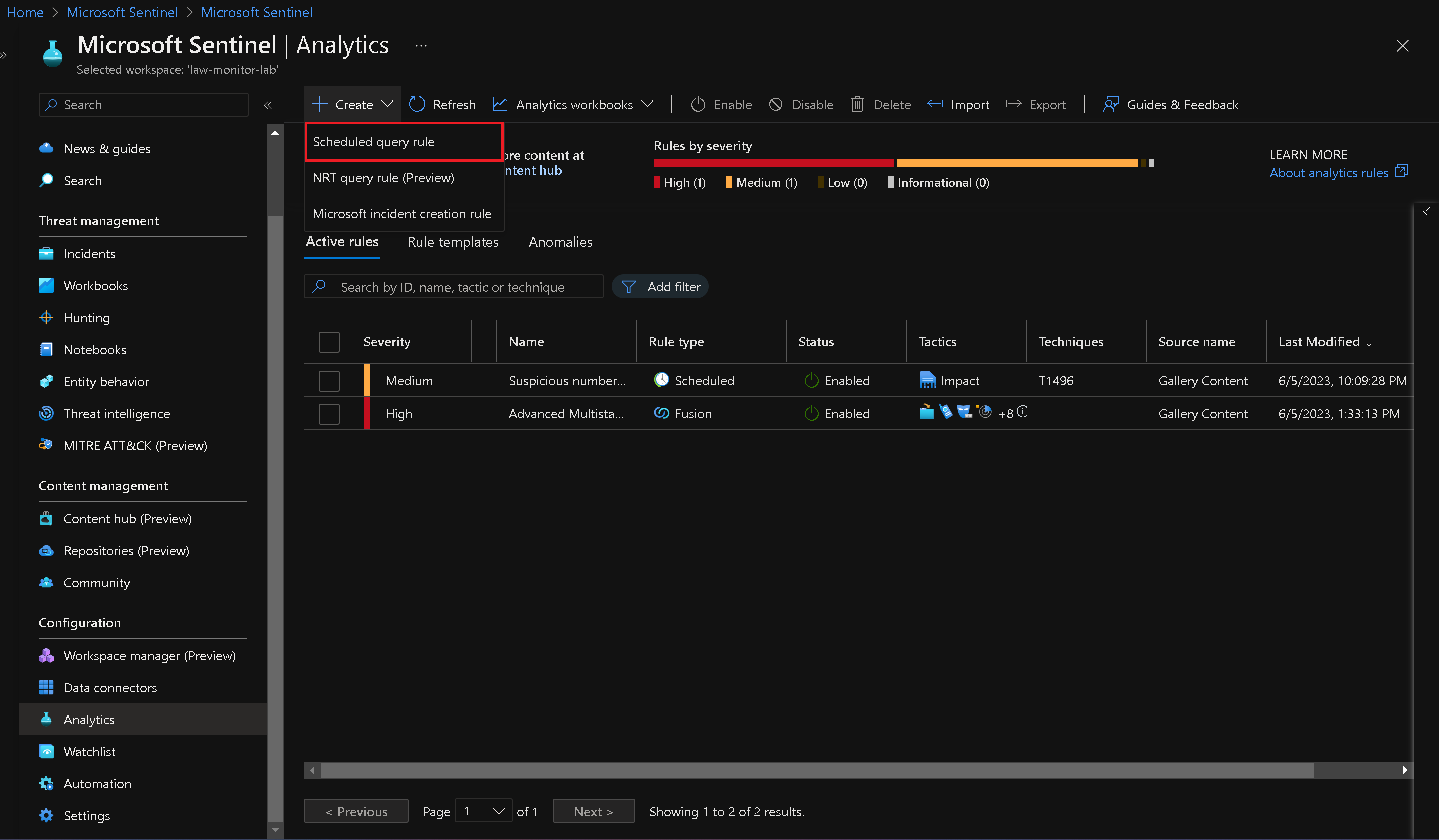Close the Analytics blade
The width and height of the screenshot is (1439, 840).
point(1402,46)
